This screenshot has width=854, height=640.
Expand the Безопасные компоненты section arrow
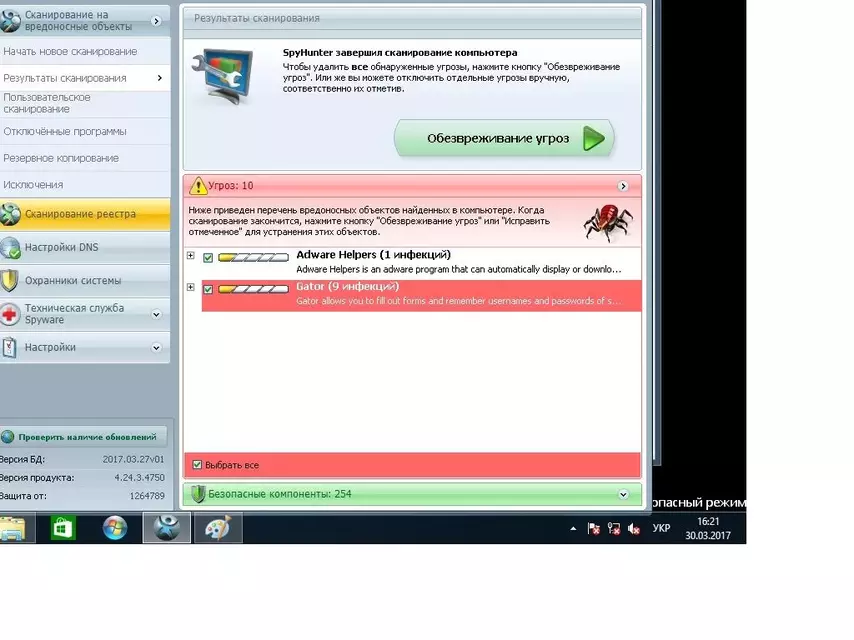(x=623, y=495)
